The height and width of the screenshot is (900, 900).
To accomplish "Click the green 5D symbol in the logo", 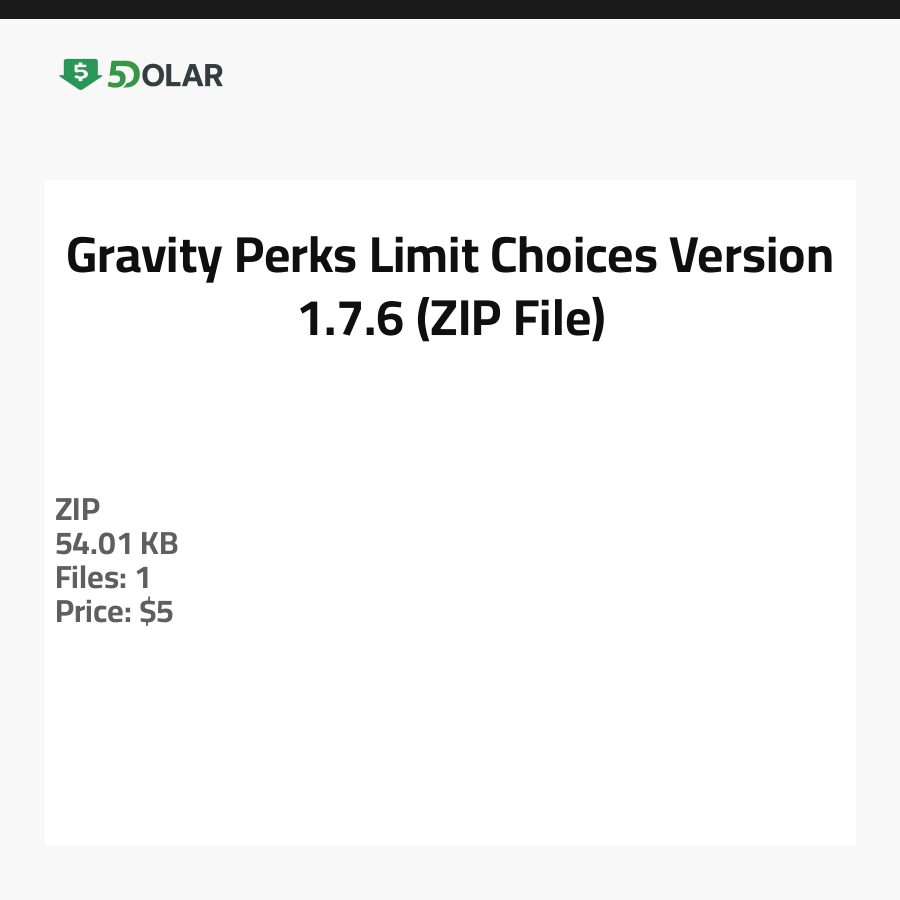I will point(124,75).
